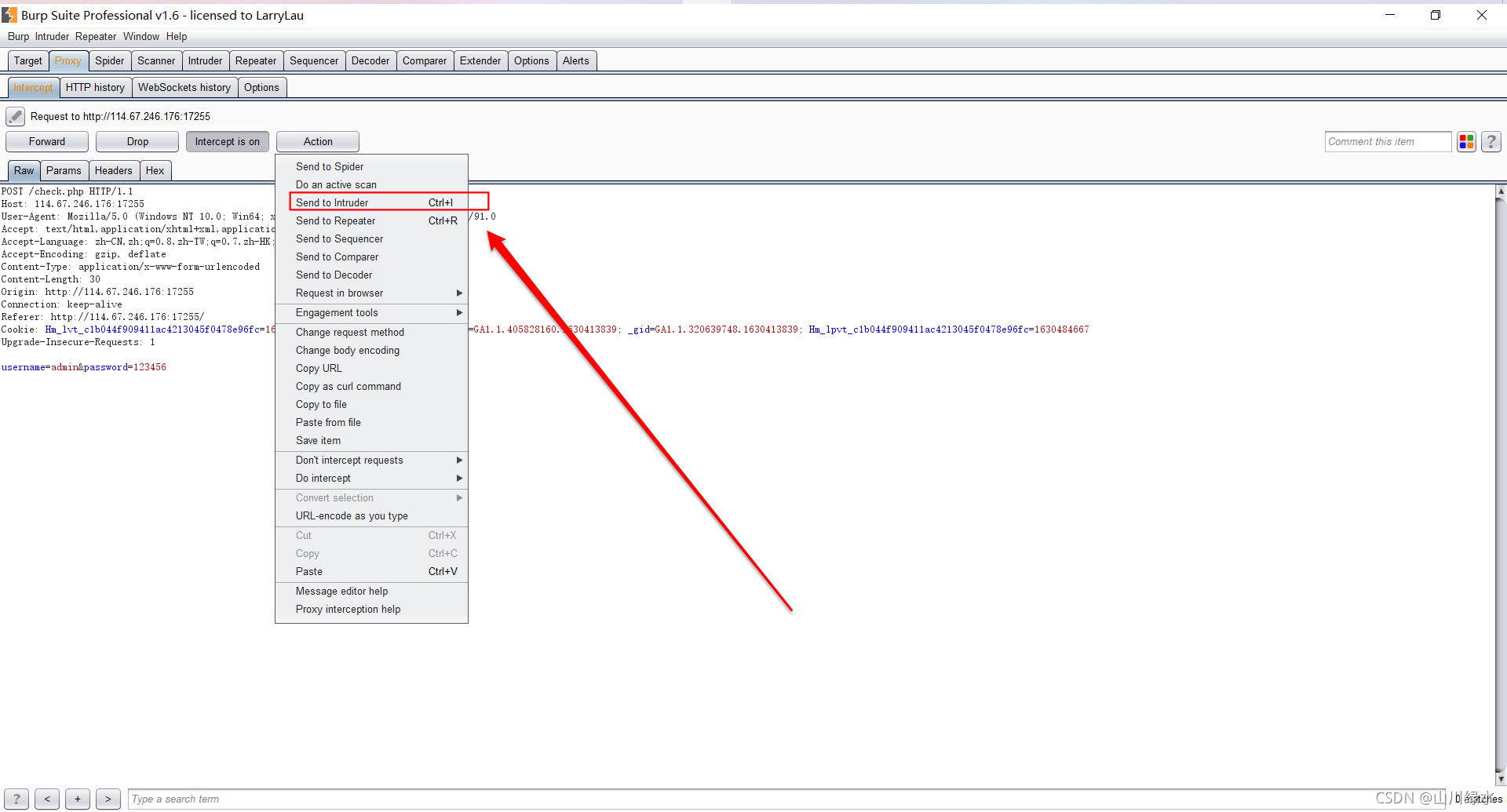
Task: Open the main Options tab
Action: click(x=531, y=61)
